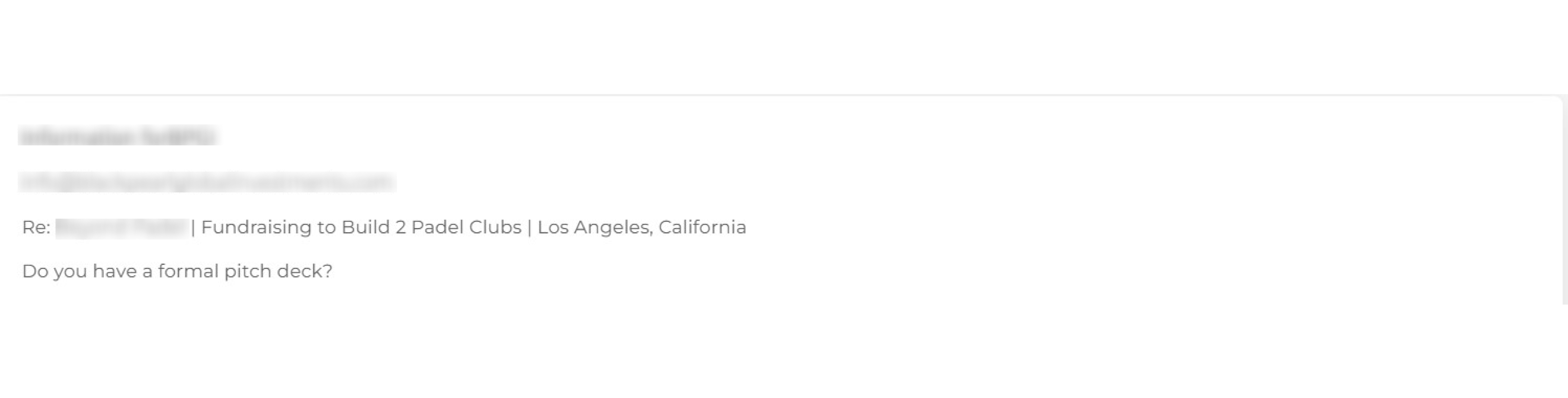The image size is (1568, 398).
Task: Click the blurred sender email address
Action: [206, 182]
